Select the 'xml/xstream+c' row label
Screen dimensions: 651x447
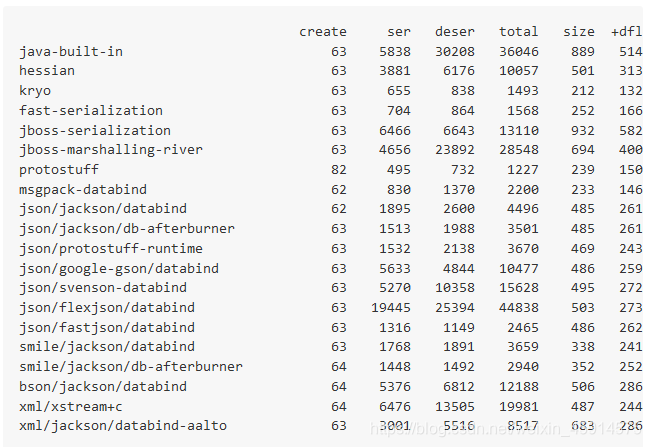pos(71,406)
